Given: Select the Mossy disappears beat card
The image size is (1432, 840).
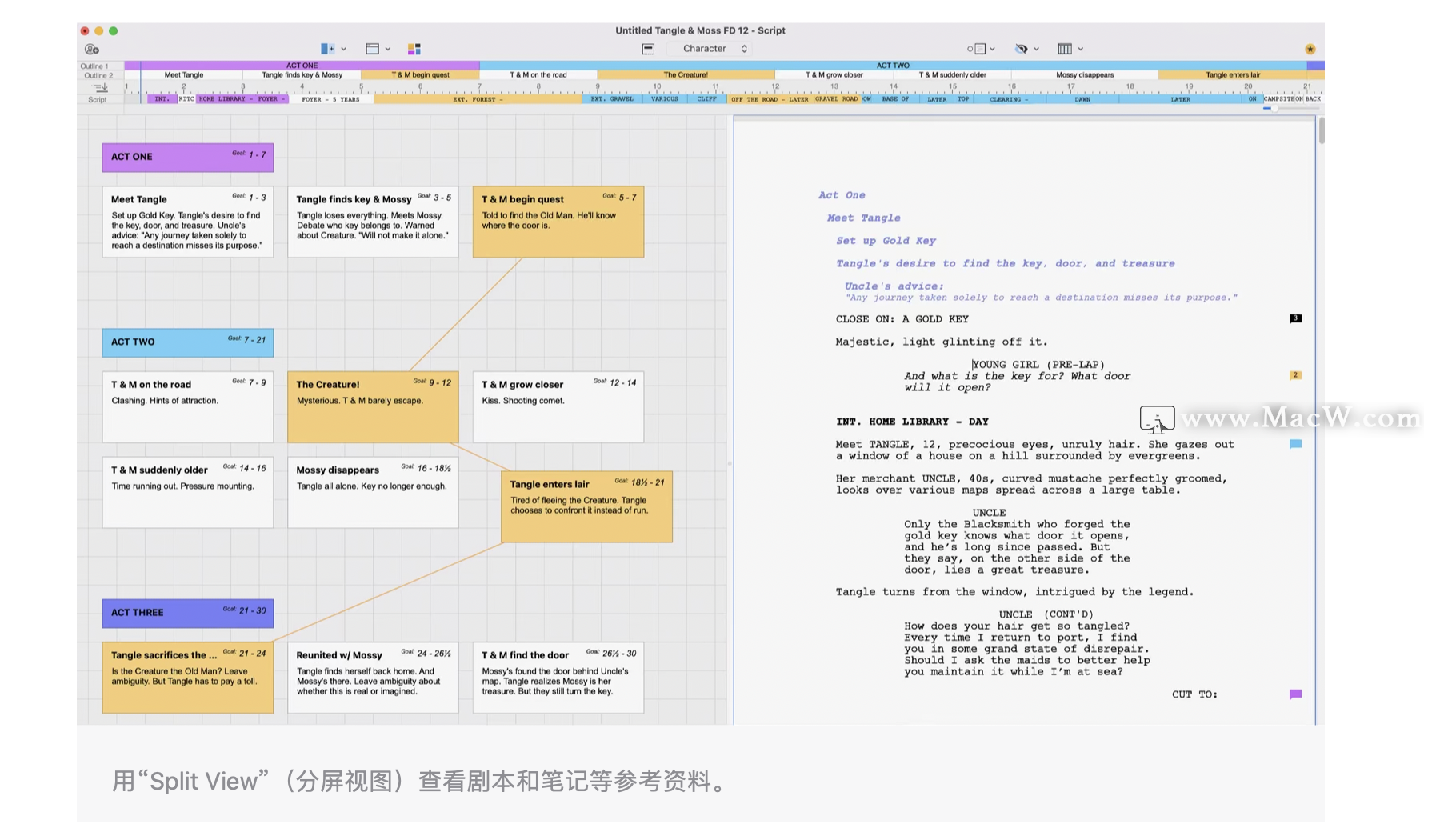Looking at the screenshot, I should coord(373,492).
